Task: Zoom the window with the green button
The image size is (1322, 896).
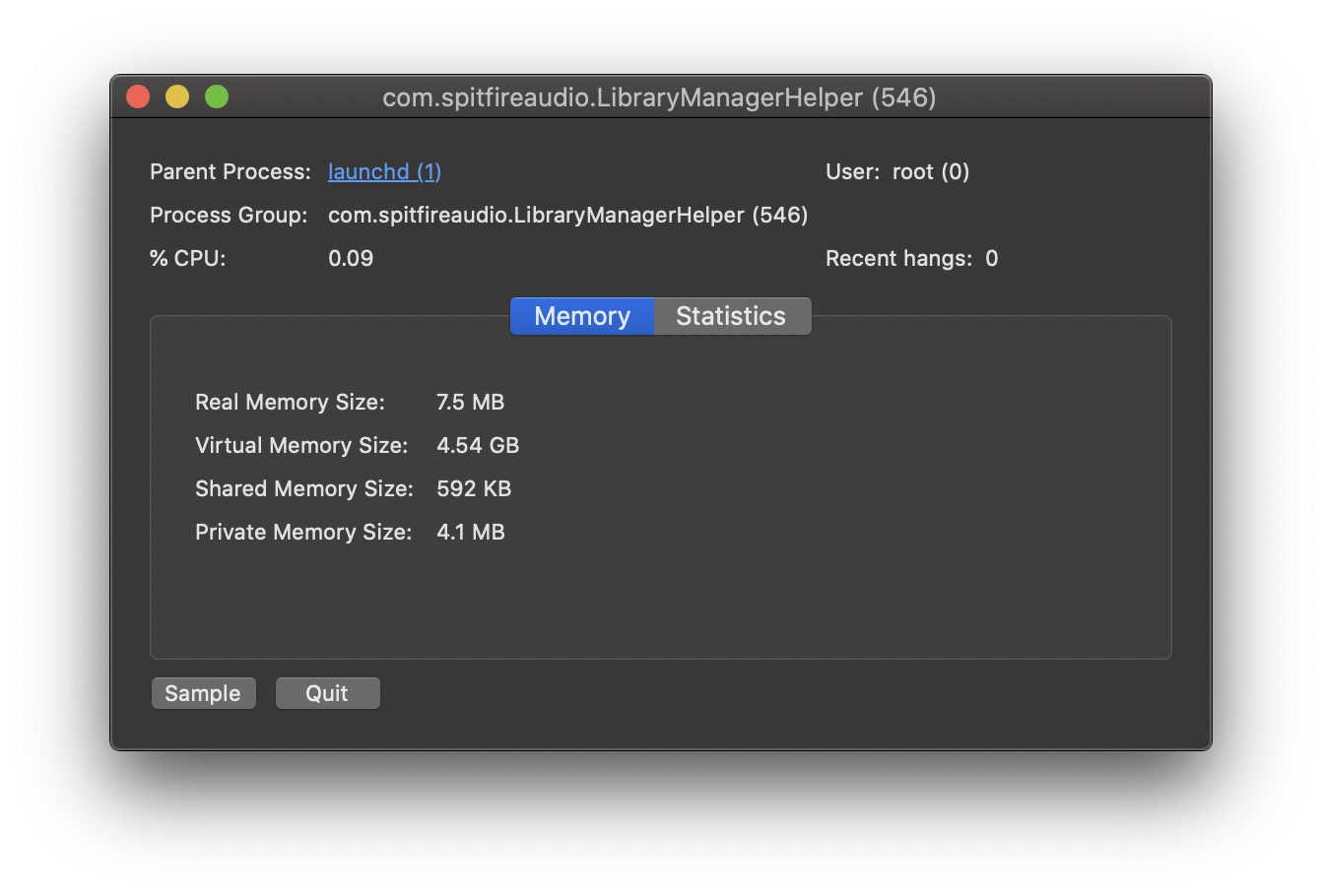Action: [217, 96]
